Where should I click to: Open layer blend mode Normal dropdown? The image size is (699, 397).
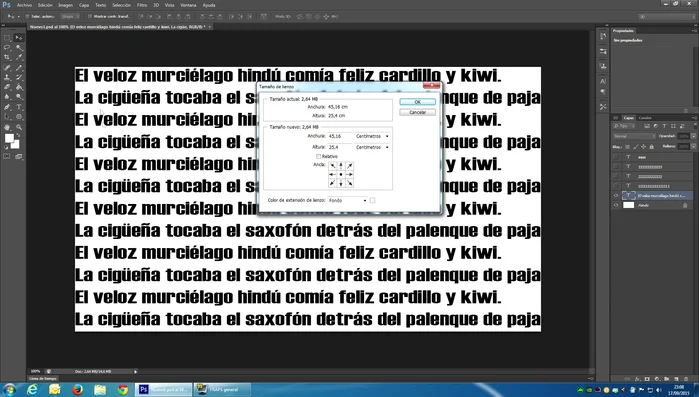(634, 136)
